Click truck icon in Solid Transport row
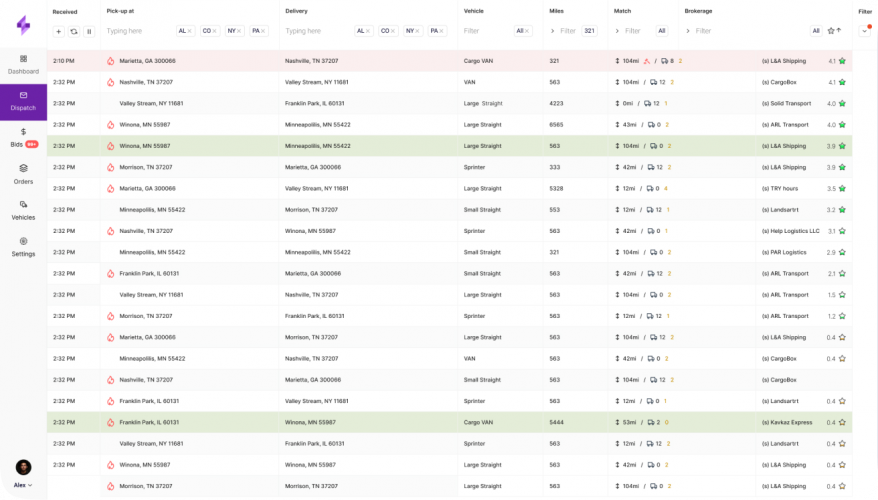 pos(647,104)
